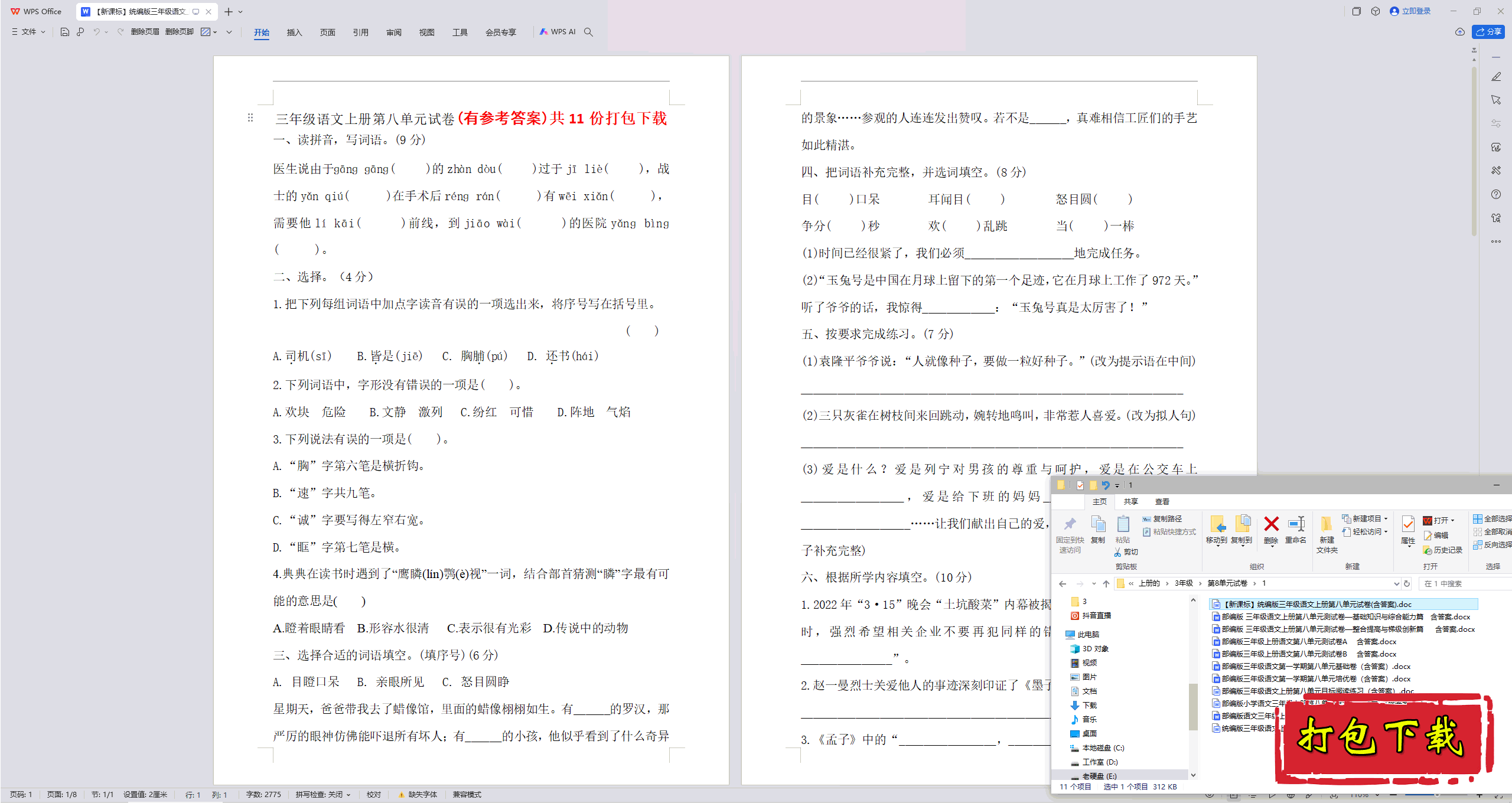Click the print preview icon in toolbar

(x=80, y=32)
